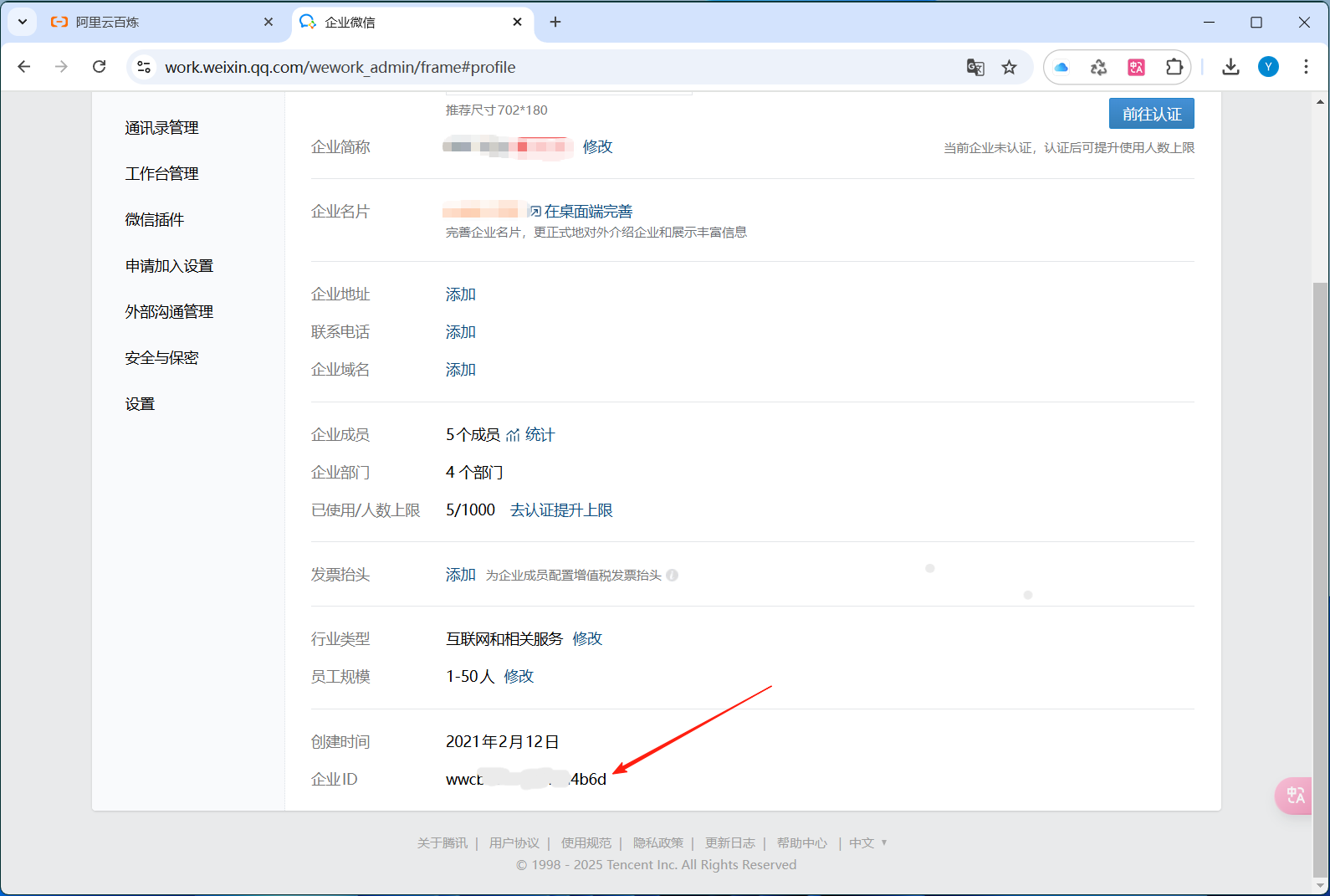This screenshot has height=896, width=1330.
Task: Click 修改 next to 1-50人
Action: click(519, 677)
